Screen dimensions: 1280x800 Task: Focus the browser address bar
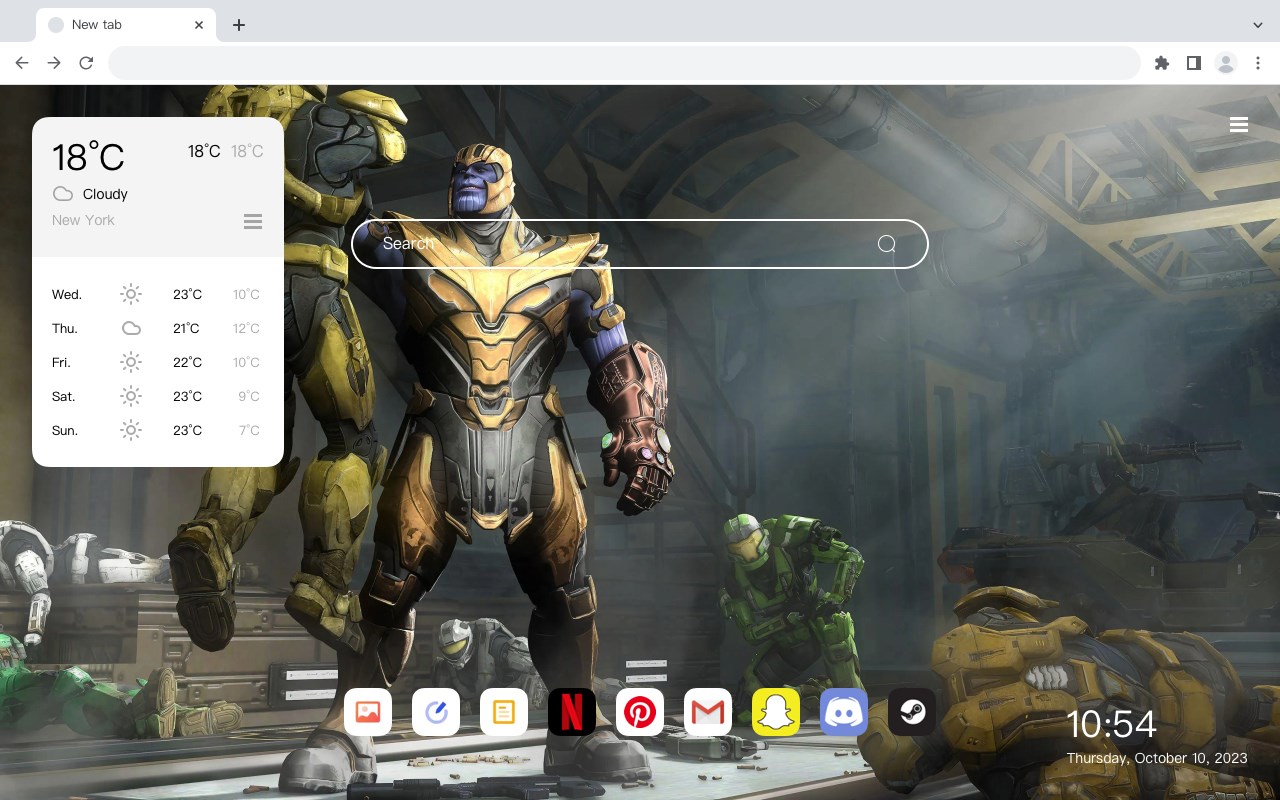pos(624,63)
